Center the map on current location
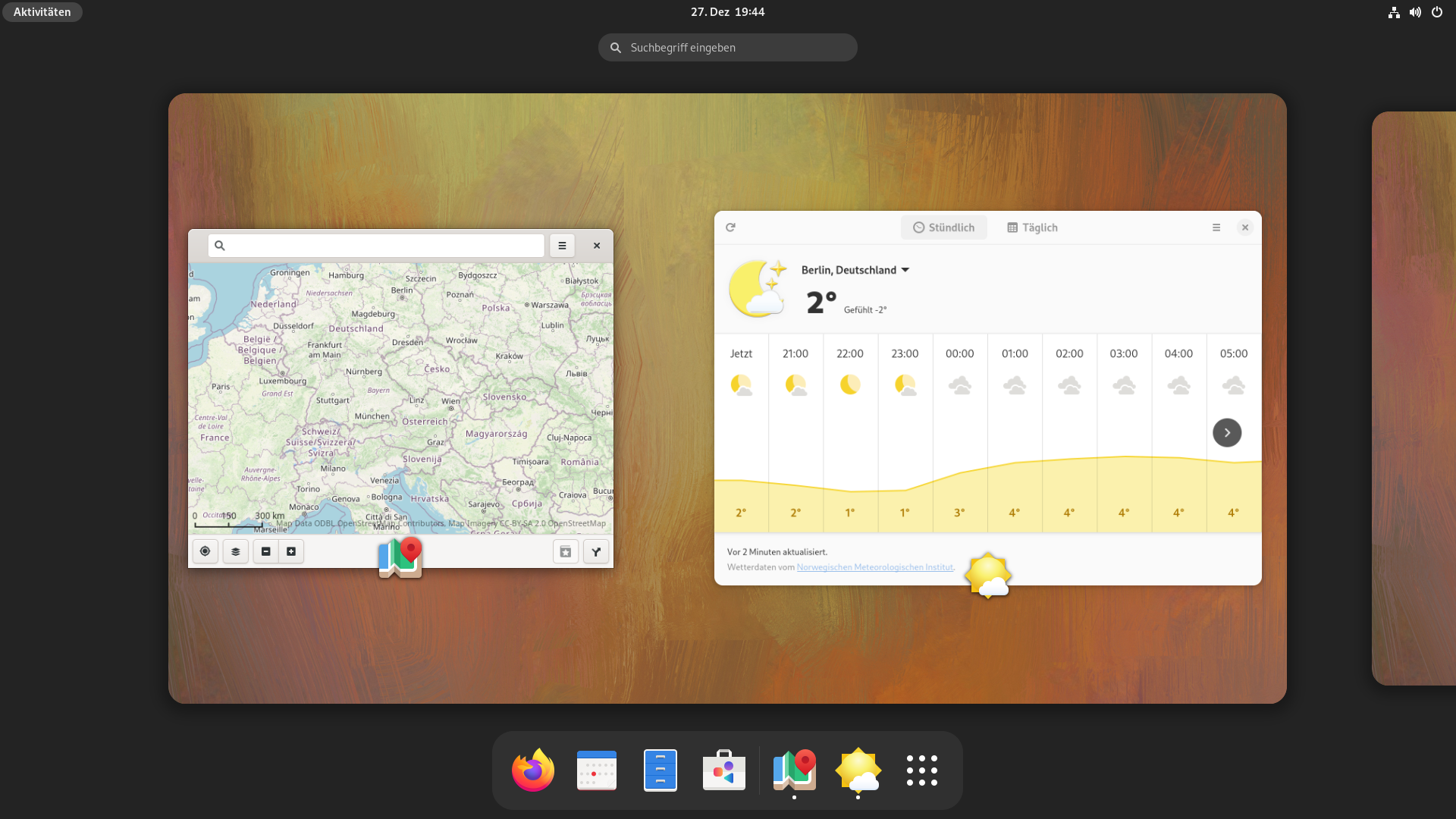 205,551
